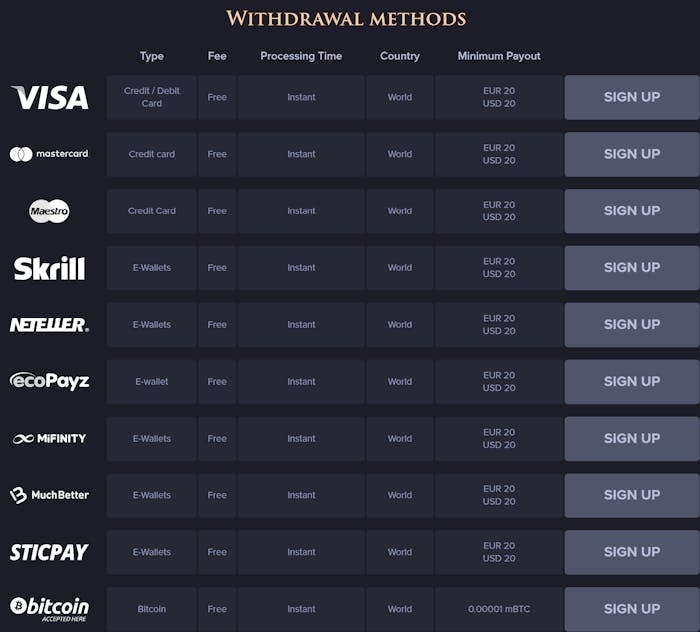Click the Processing Time column header
The image size is (700, 632).
[x=301, y=56]
